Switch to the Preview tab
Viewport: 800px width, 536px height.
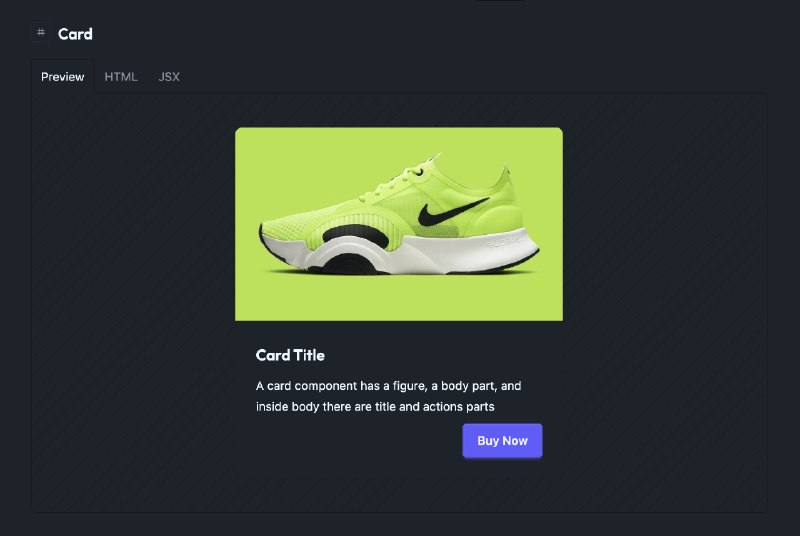coord(63,76)
